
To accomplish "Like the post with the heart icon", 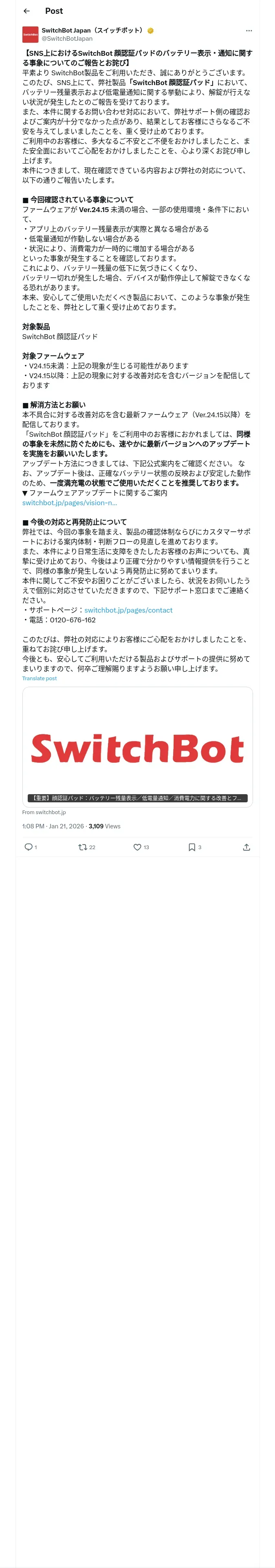I will click(137, 847).
